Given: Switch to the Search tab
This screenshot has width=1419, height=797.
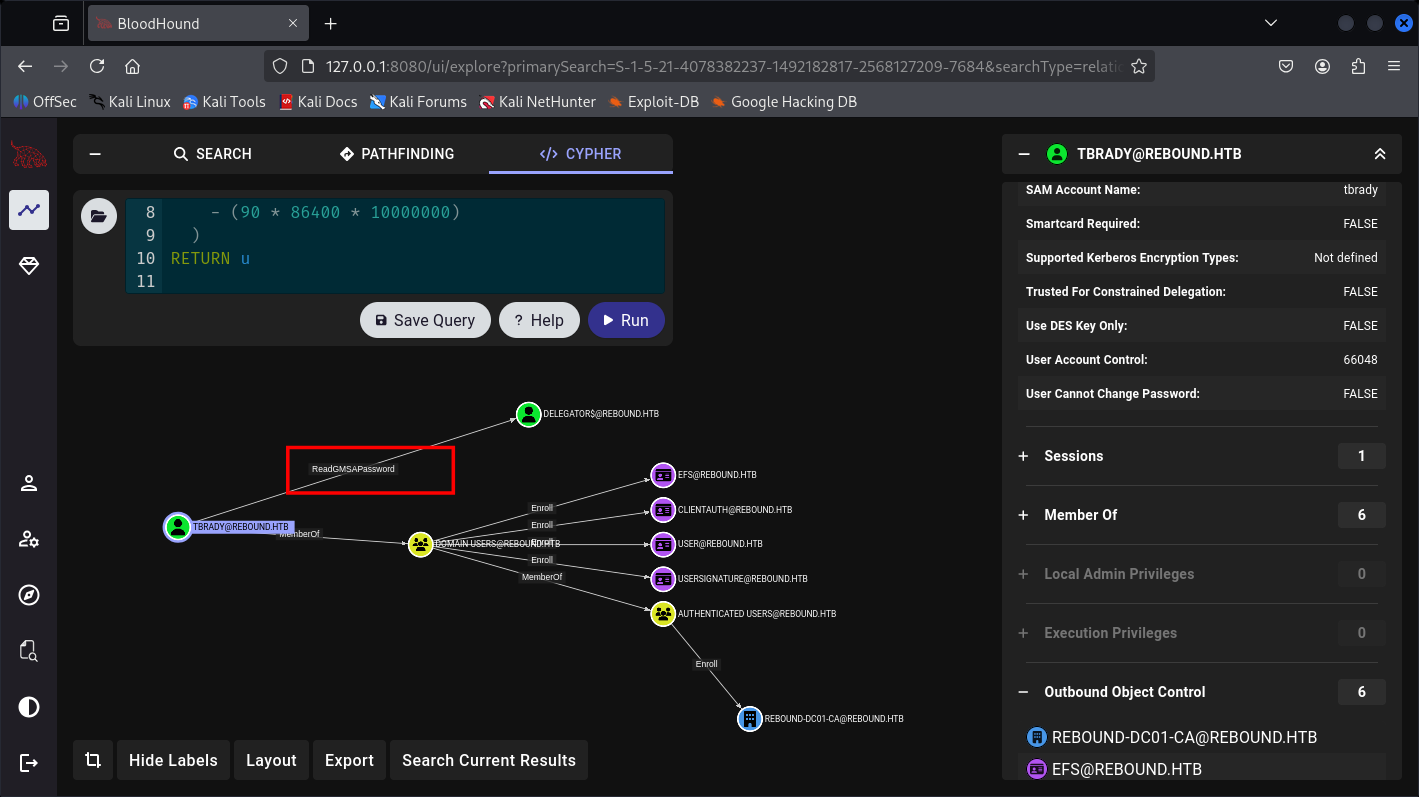Looking at the screenshot, I should tap(212, 154).
